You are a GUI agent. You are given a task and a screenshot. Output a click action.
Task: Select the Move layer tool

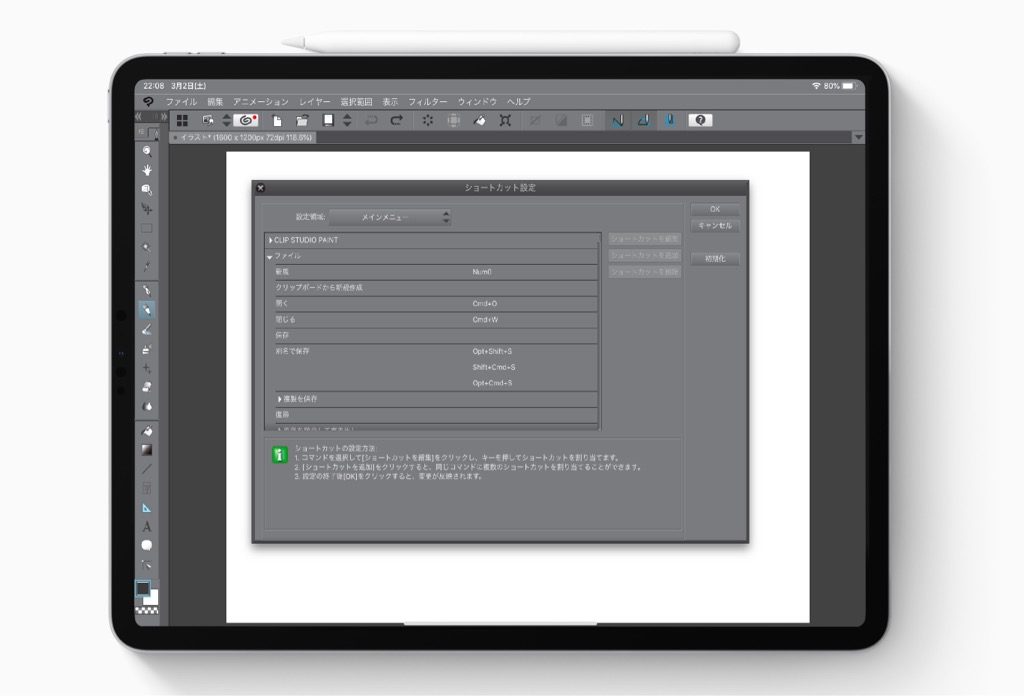coord(147,209)
